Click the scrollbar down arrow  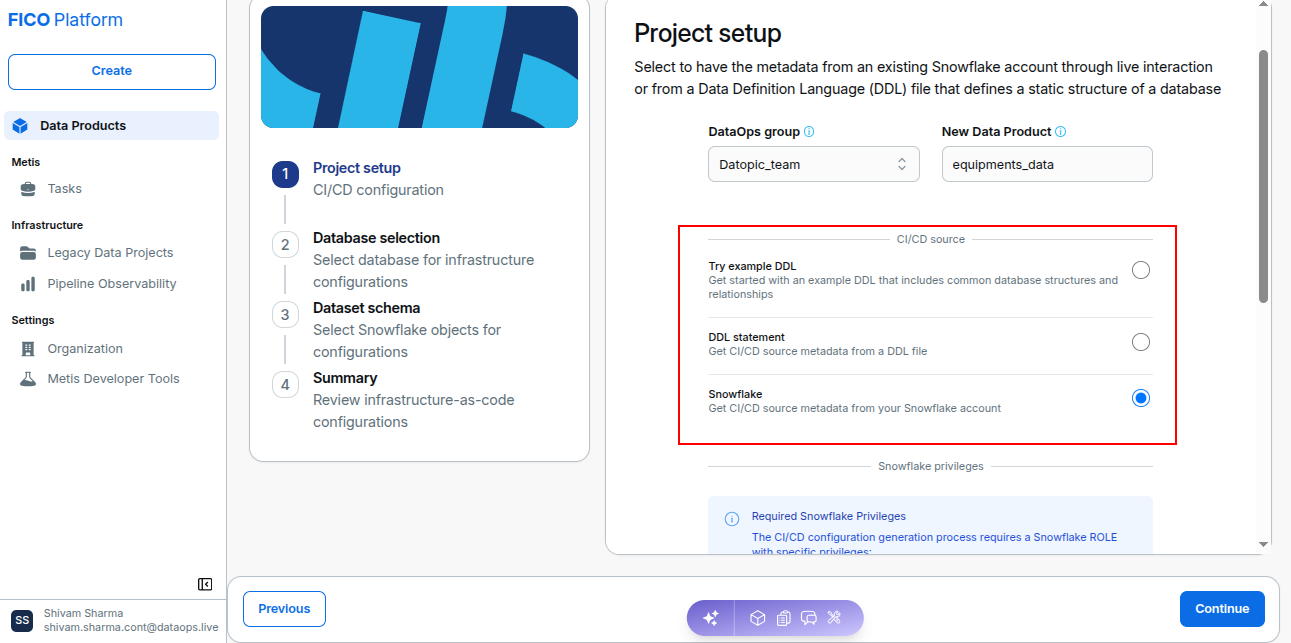coord(1263,544)
